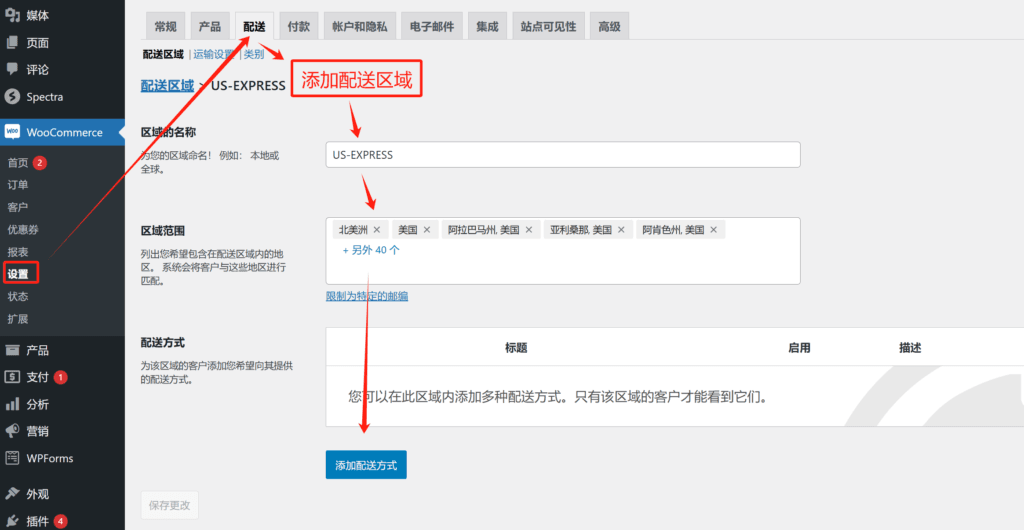Remove the 阿肯色州, 美国 tag
This screenshot has width=1024, height=530.
pyautogui.click(x=713, y=230)
